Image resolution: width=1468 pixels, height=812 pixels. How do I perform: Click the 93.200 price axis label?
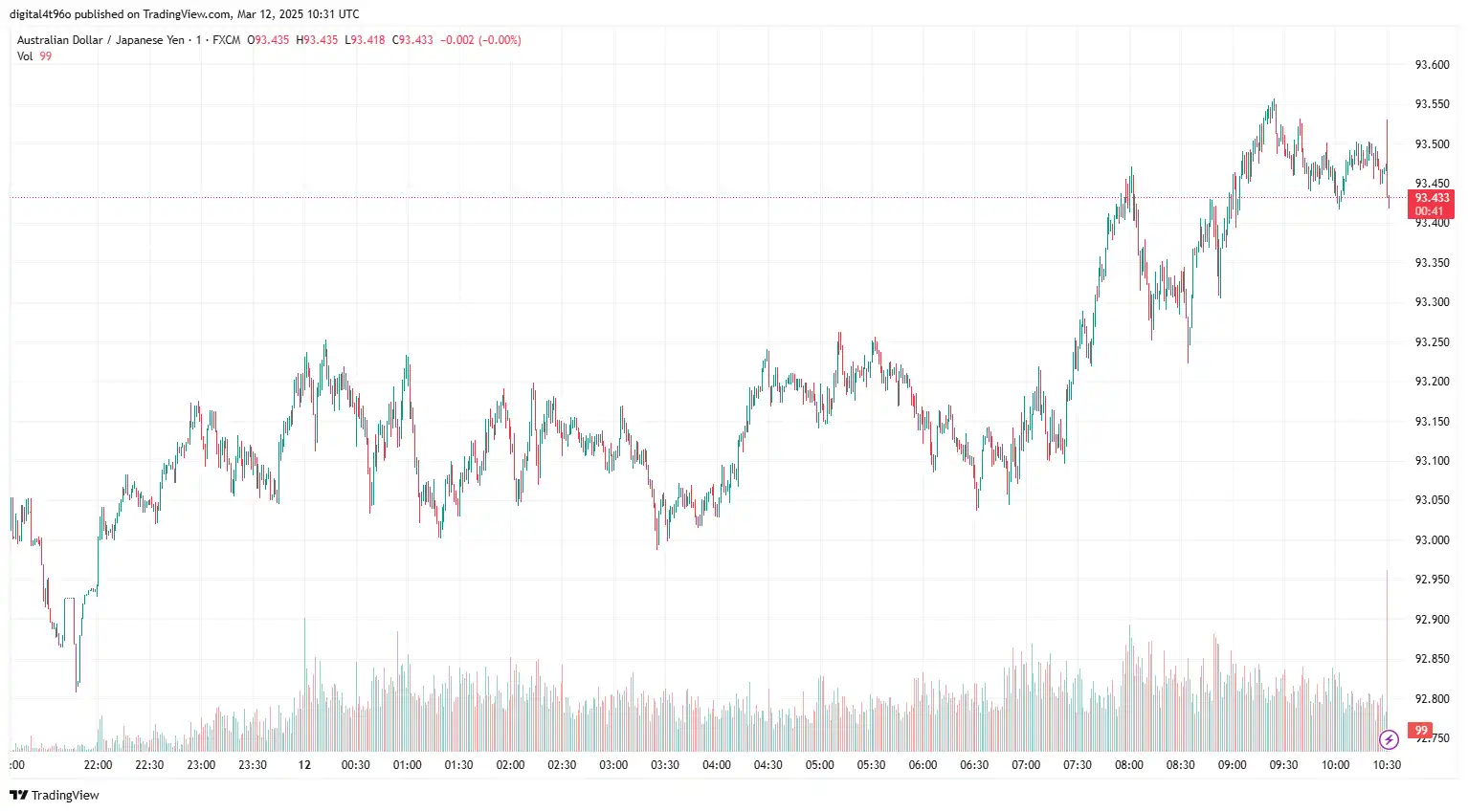tap(1432, 382)
